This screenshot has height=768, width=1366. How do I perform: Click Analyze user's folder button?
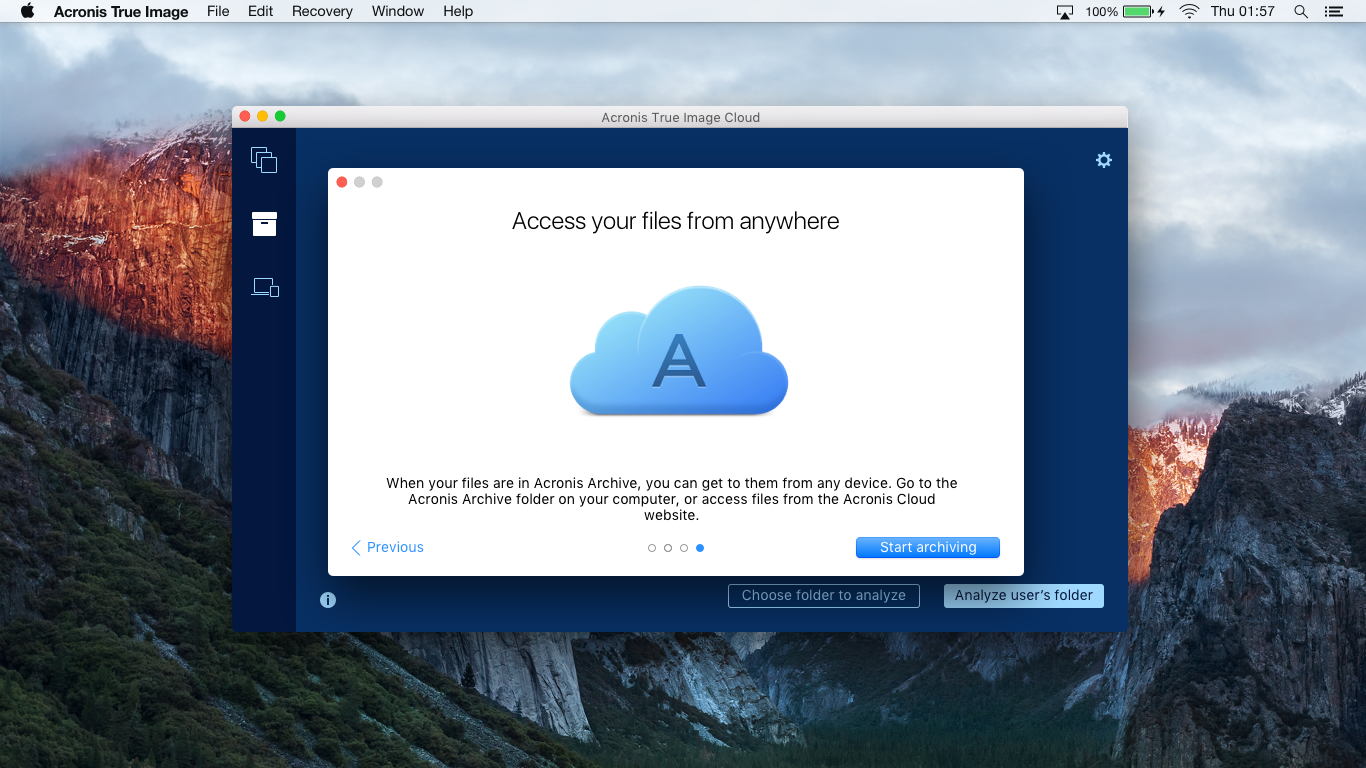click(x=1024, y=595)
